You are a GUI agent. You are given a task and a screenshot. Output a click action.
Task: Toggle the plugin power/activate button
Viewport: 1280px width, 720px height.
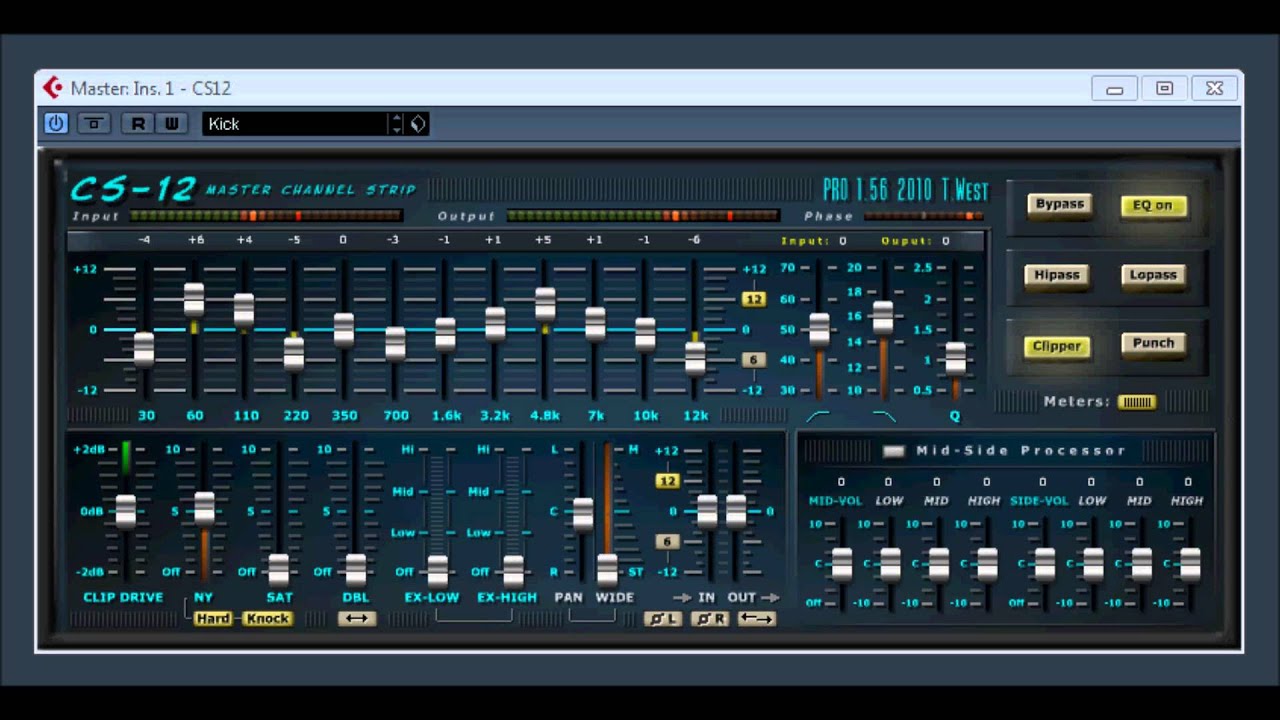pos(56,123)
